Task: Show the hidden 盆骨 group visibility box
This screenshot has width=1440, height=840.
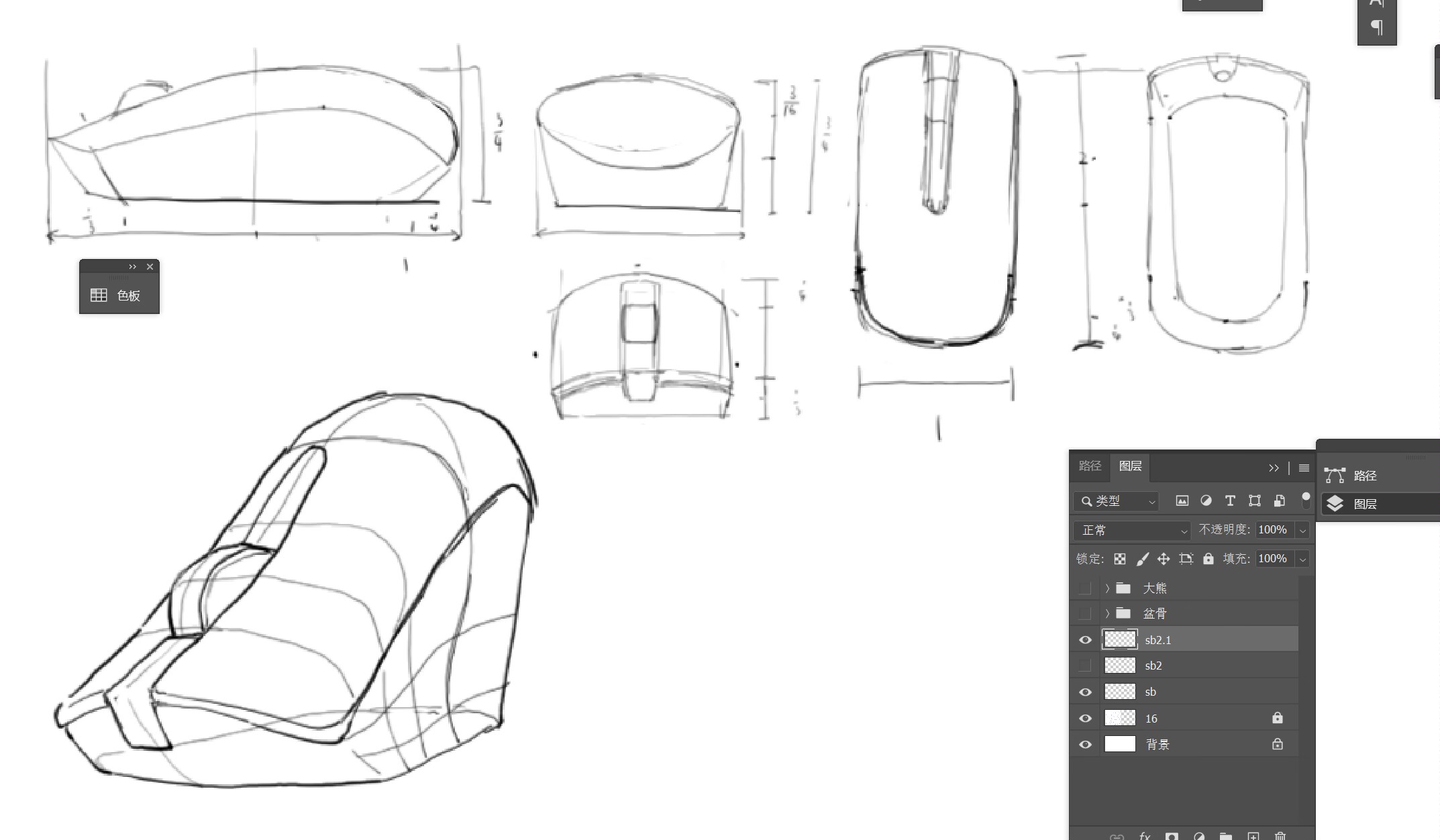Action: tap(1085, 613)
